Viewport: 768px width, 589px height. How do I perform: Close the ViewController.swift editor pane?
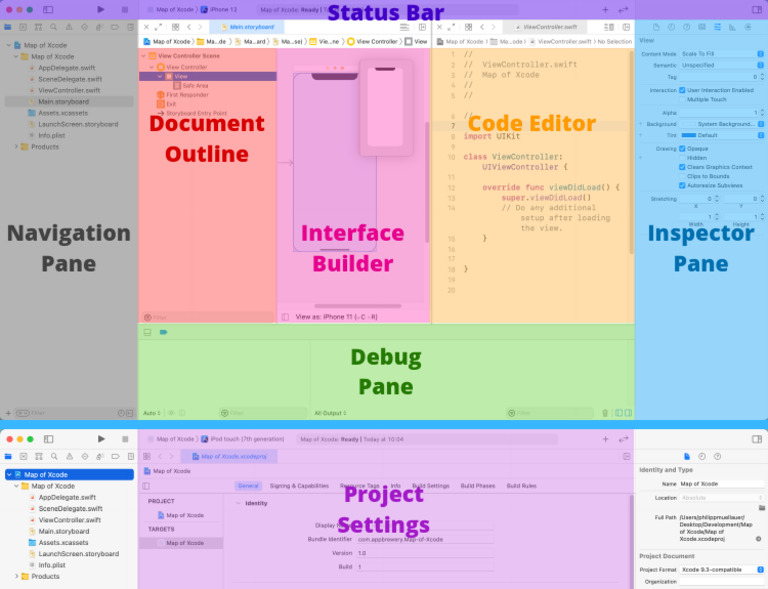439,27
